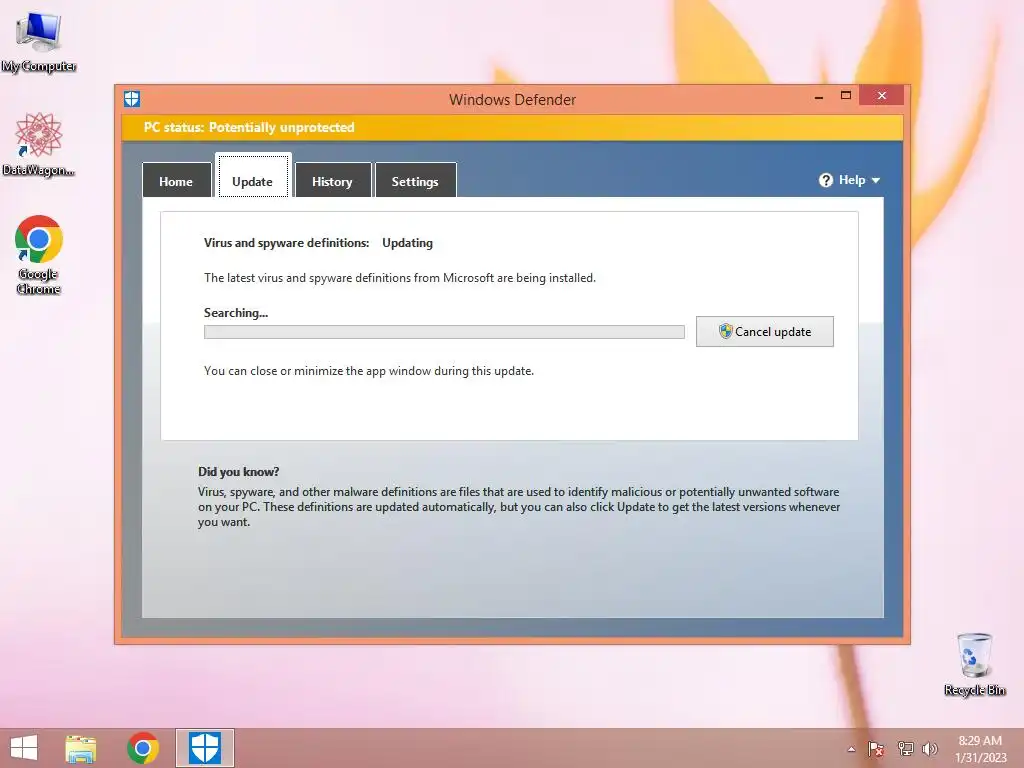Screen dimensions: 1024x768
Task: Select the Update tab
Action: pos(253,176)
